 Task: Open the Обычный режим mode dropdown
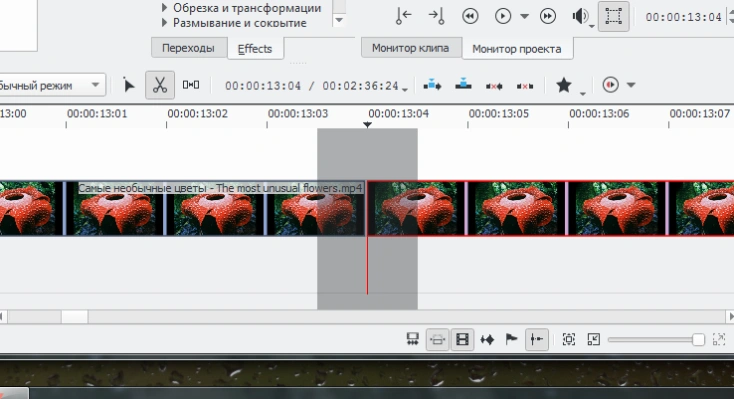51,85
